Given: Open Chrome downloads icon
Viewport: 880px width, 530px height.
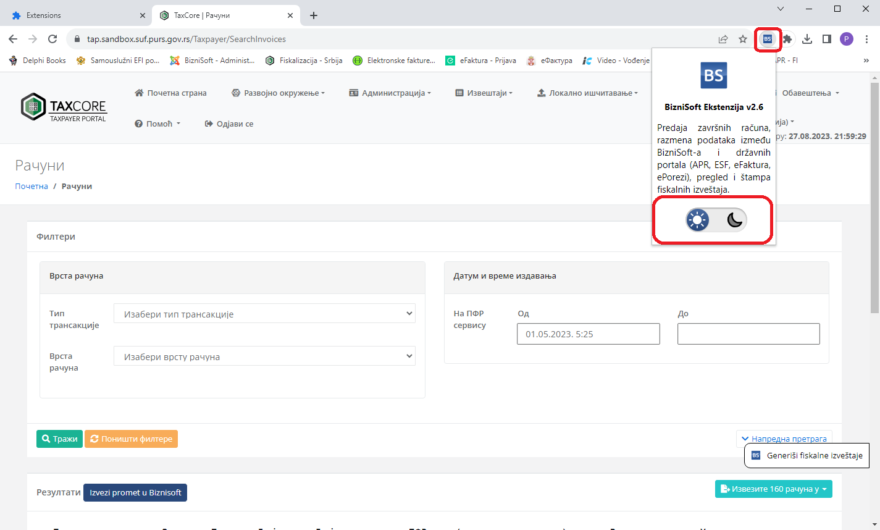Looking at the screenshot, I should pos(807,39).
